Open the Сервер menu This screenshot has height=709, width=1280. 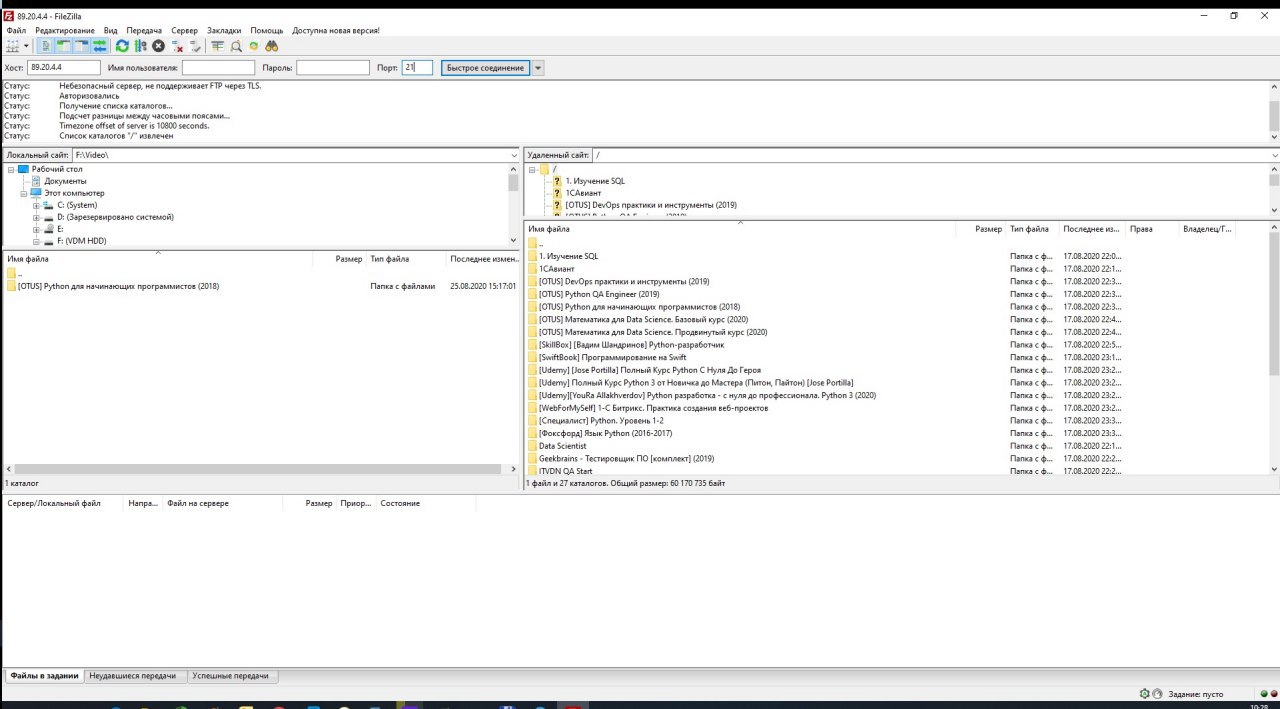click(185, 31)
